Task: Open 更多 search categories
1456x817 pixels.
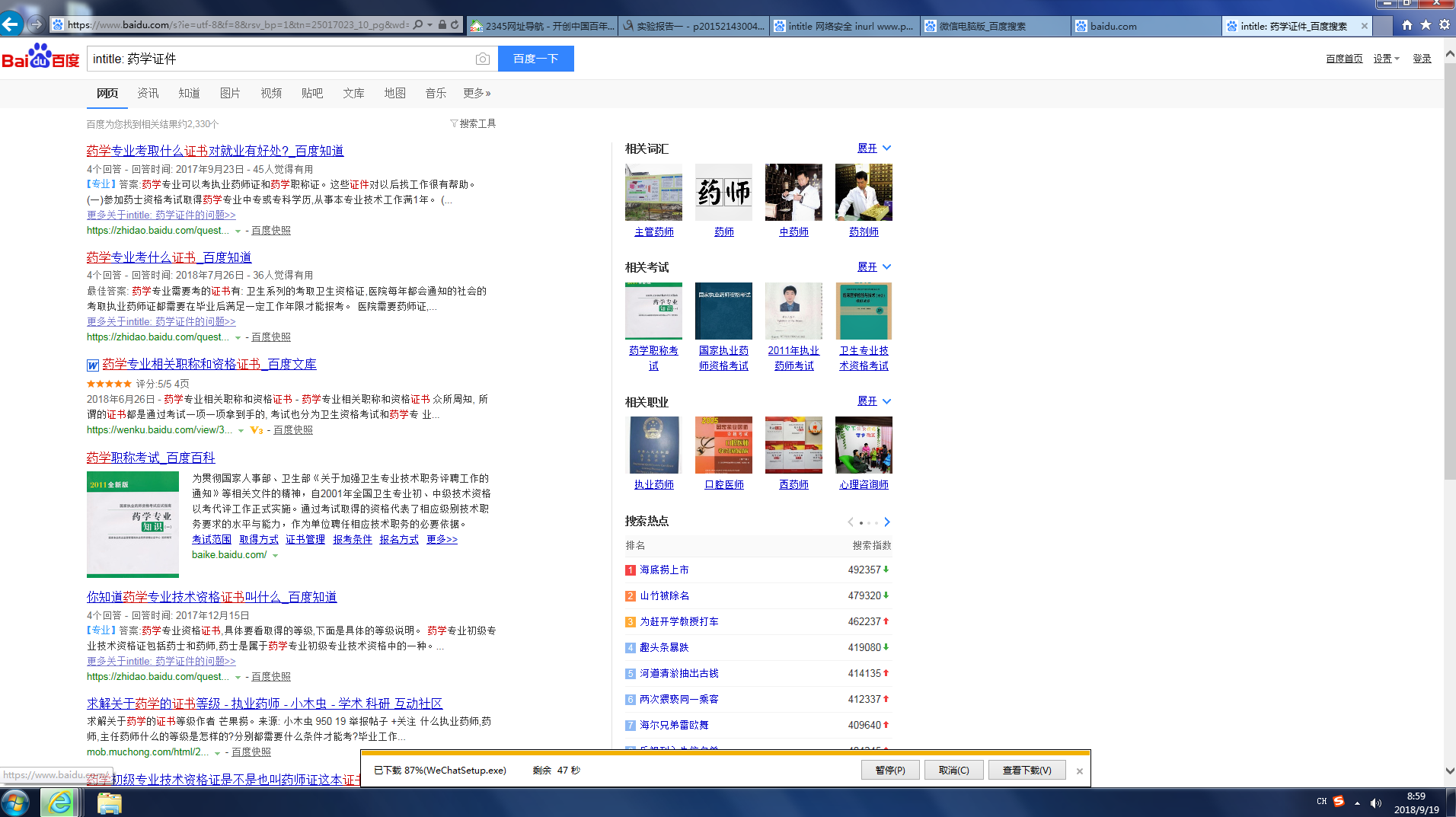Action: point(477,93)
